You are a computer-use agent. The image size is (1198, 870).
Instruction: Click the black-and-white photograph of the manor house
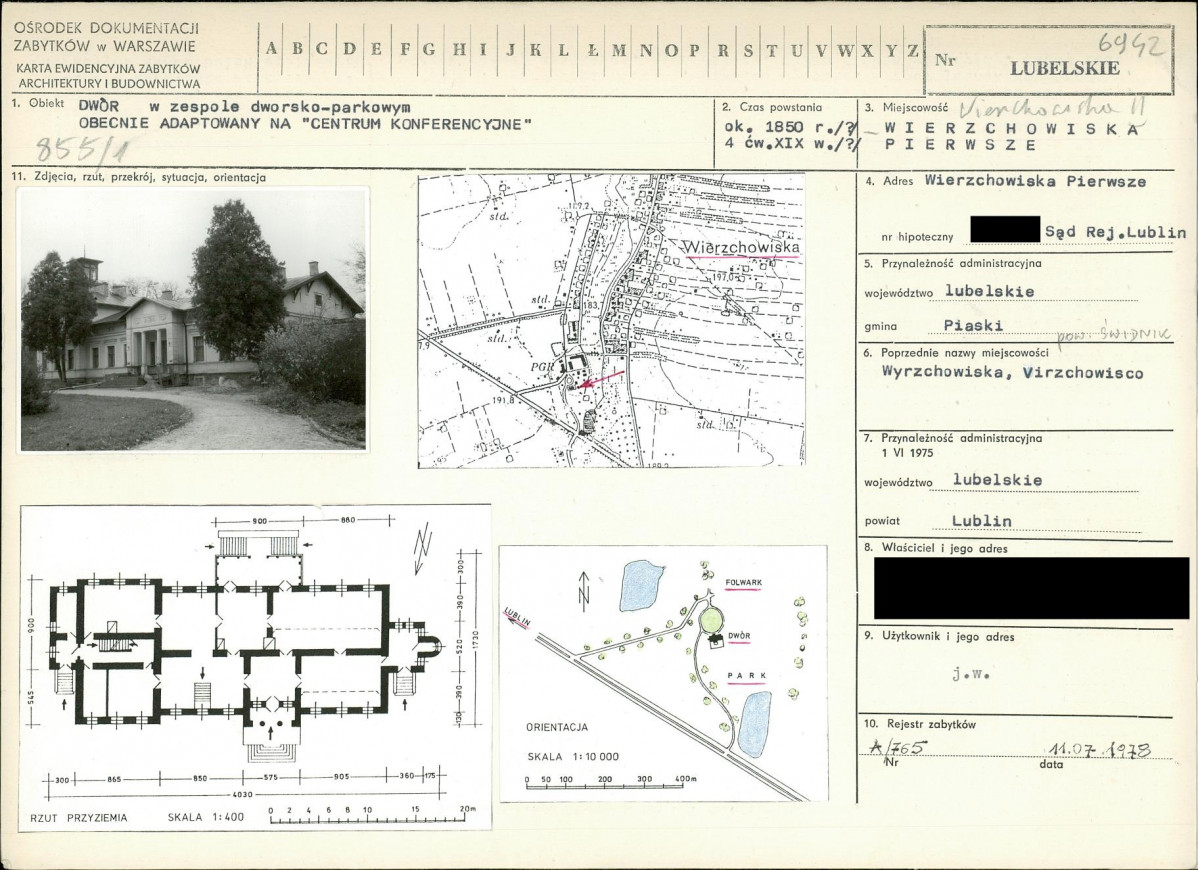193,319
